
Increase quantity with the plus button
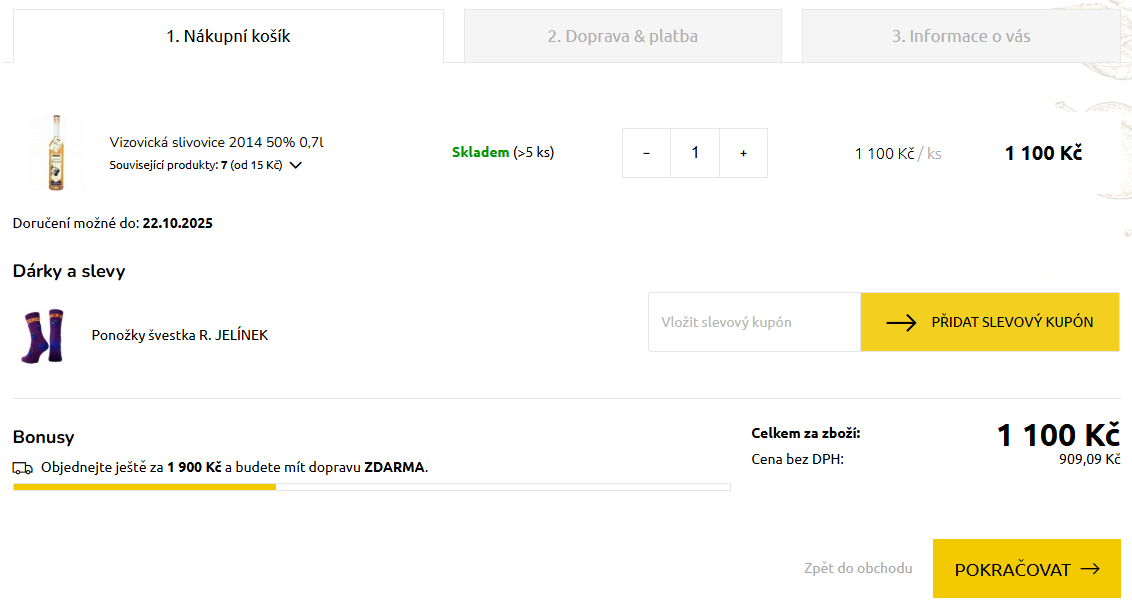coord(743,153)
